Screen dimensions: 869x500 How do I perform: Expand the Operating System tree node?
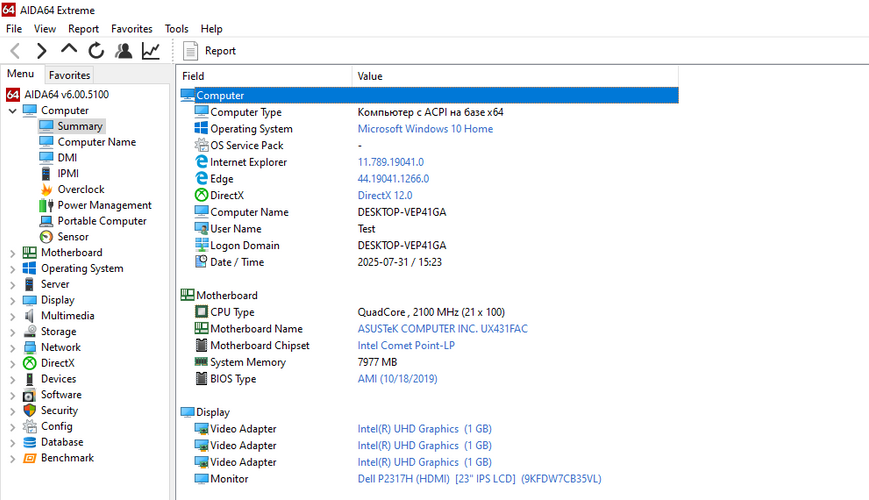(12, 269)
